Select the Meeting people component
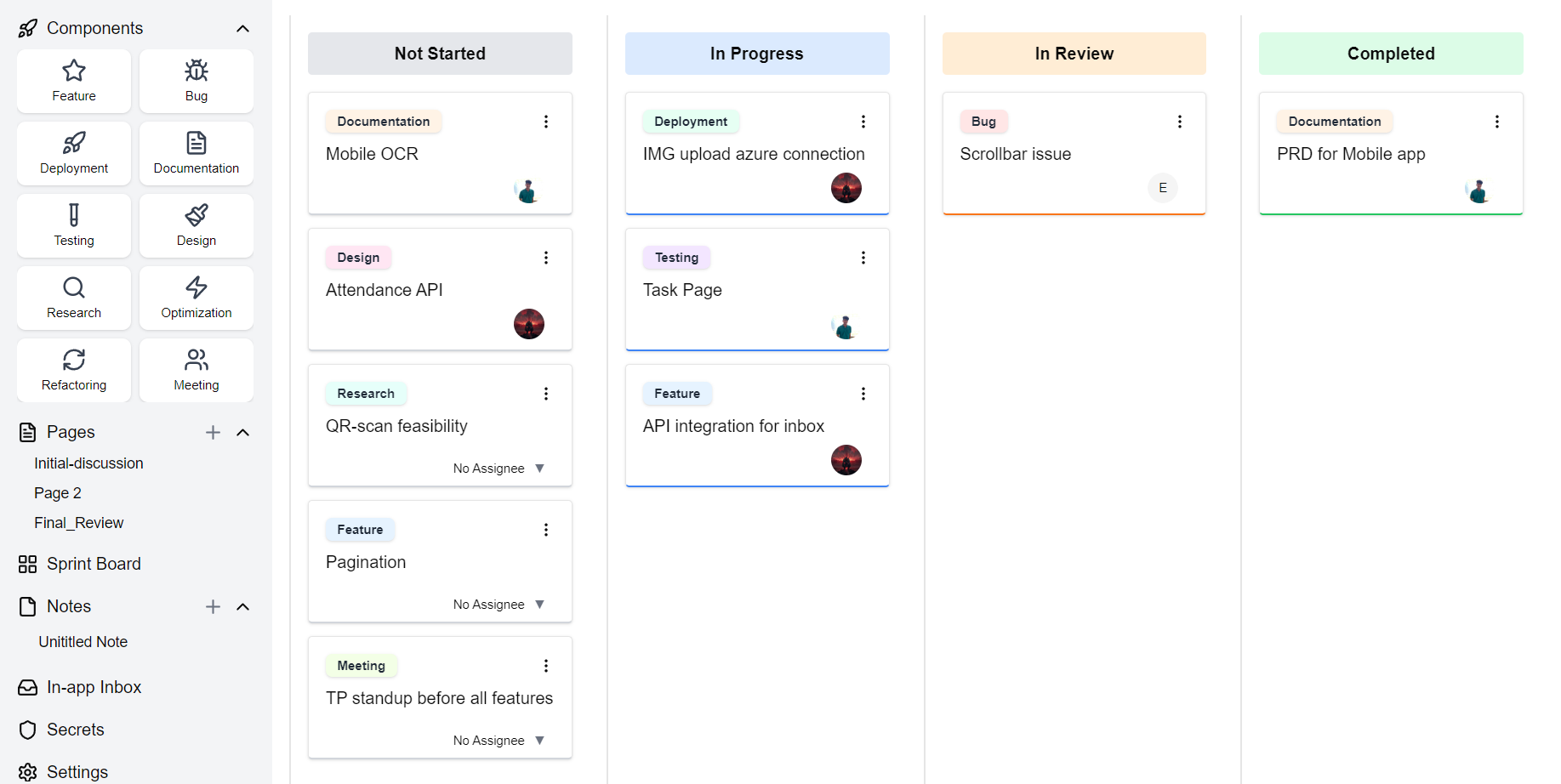The height and width of the screenshot is (784, 1561). click(x=197, y=370)
